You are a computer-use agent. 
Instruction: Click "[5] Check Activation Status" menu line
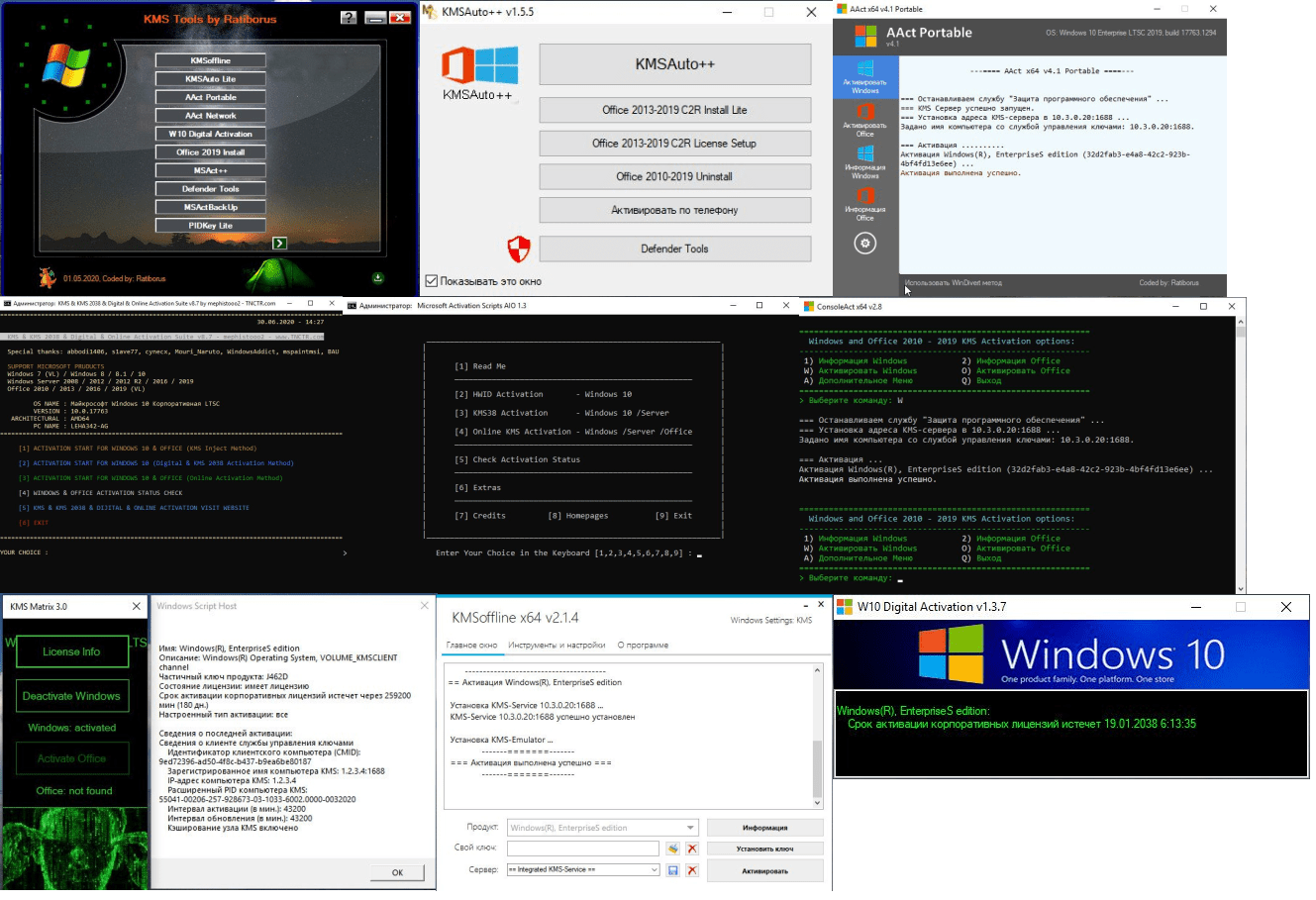pos(518,459)
